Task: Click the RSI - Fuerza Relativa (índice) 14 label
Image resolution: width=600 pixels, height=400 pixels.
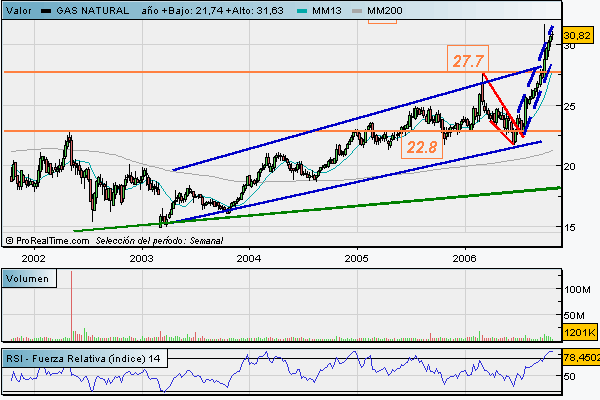Action: coord(83,359)
